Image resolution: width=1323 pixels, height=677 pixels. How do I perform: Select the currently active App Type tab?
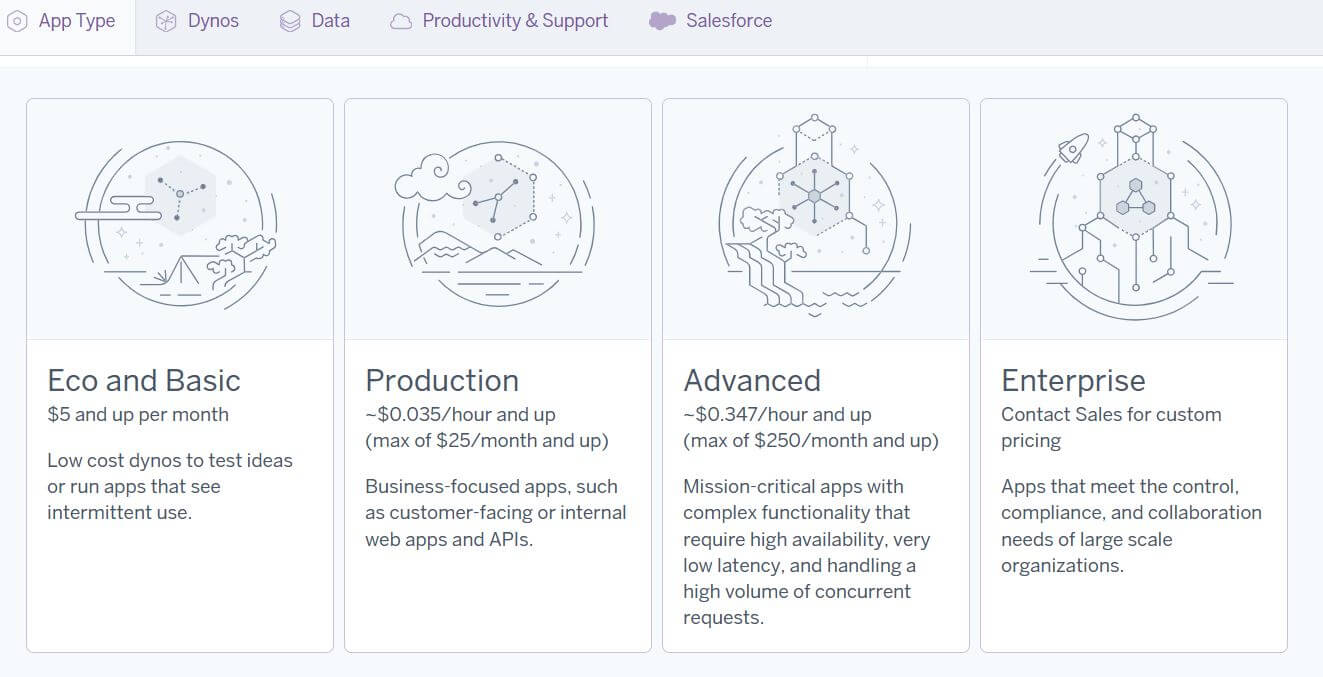point(63,19)
